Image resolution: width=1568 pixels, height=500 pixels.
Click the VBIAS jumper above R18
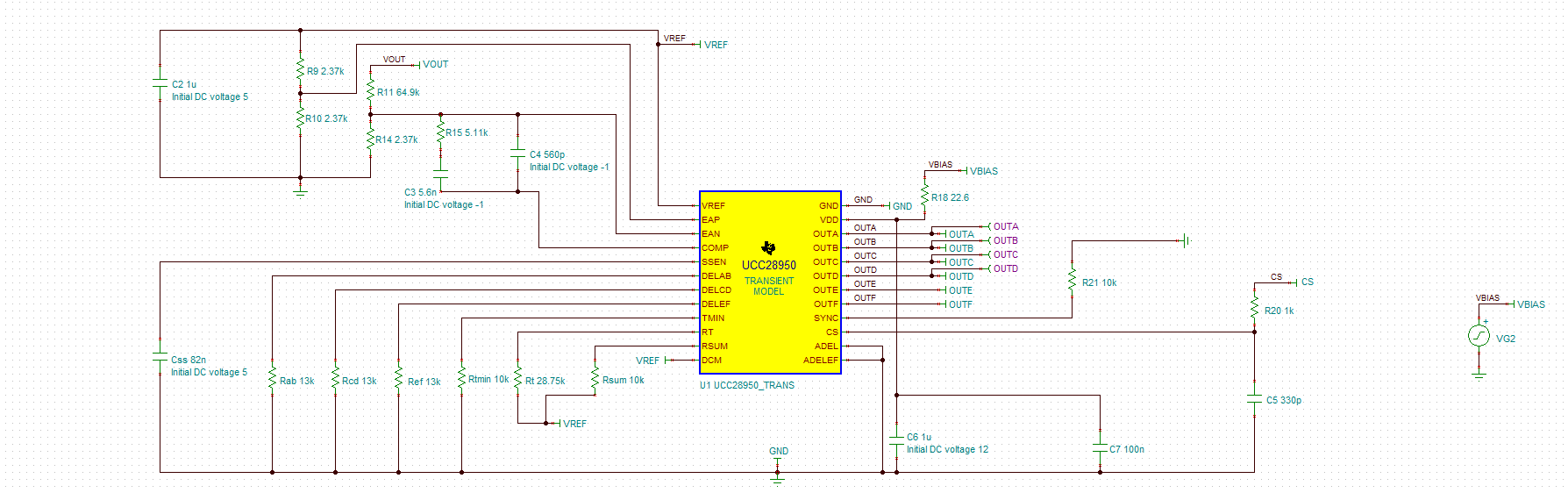(x=980, y=171)
